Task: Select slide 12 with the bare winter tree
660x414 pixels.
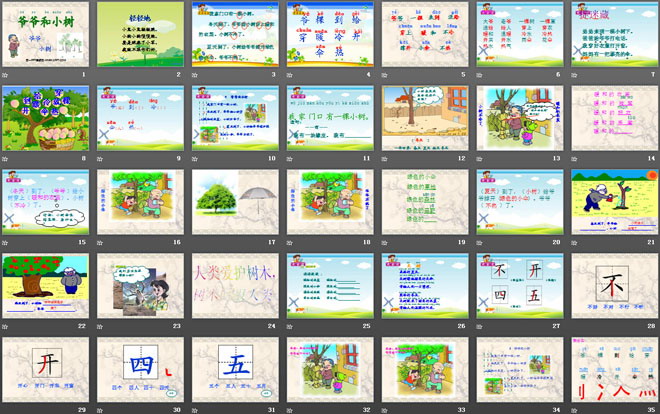Action: click(x=425, y=118)
